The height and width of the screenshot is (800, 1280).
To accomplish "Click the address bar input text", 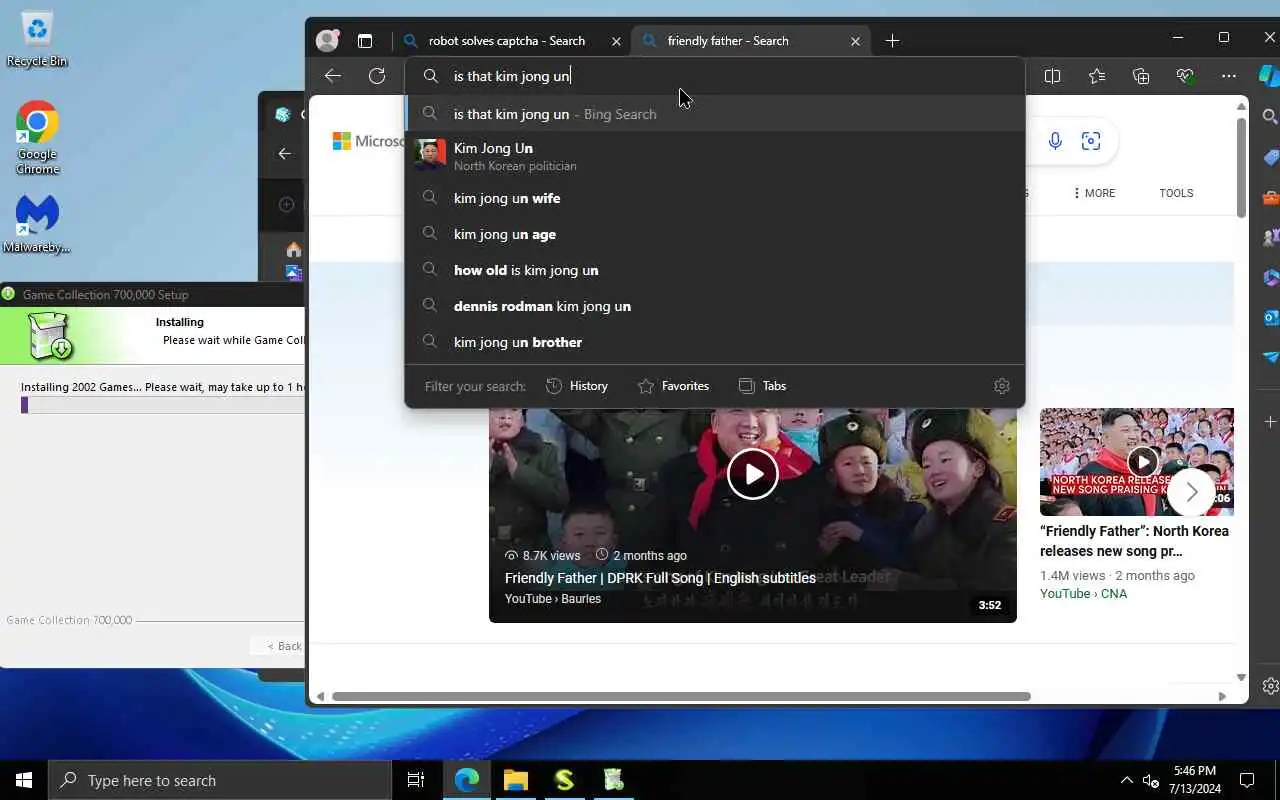I will (512, 76).
